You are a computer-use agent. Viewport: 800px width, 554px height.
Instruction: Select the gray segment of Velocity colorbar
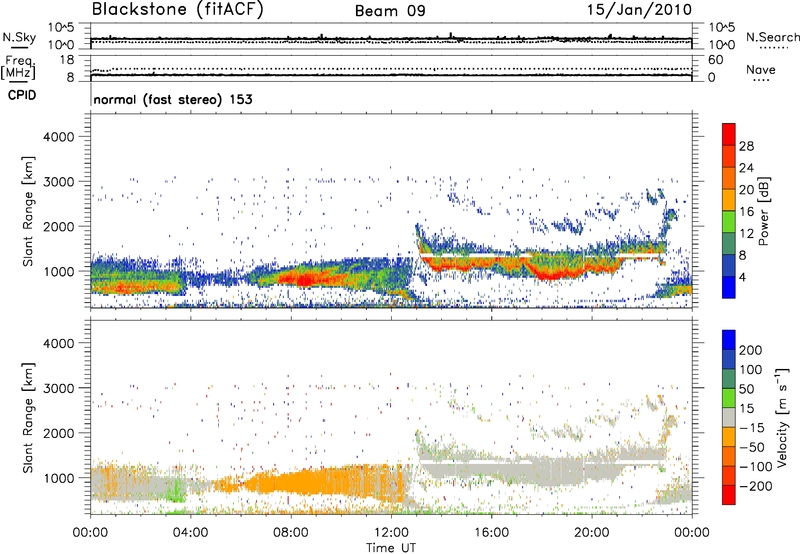(729, 417)
